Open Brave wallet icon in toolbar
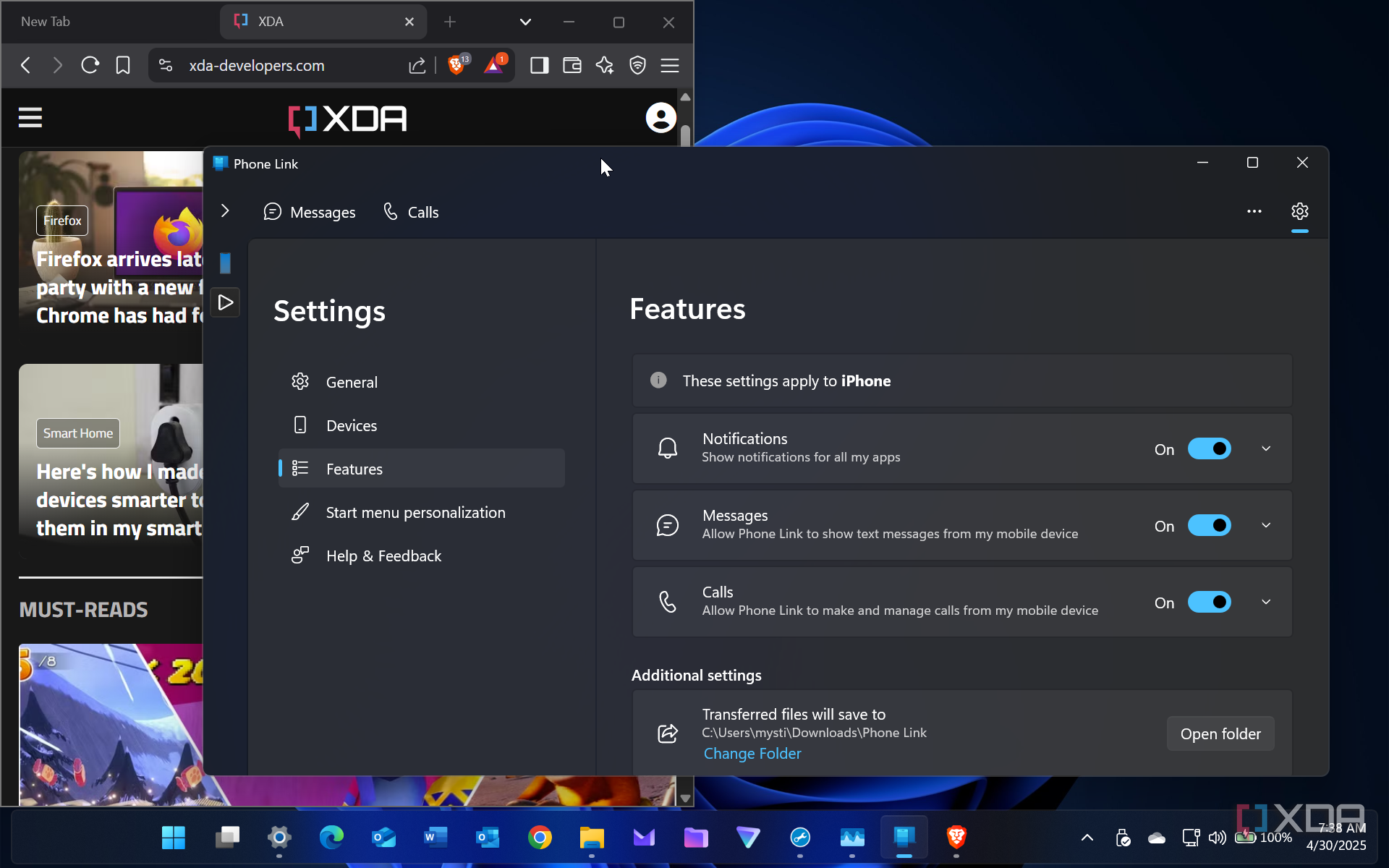Image resolution: width=1389 pixels, height=868 pixels. click(x=572, y=66)
